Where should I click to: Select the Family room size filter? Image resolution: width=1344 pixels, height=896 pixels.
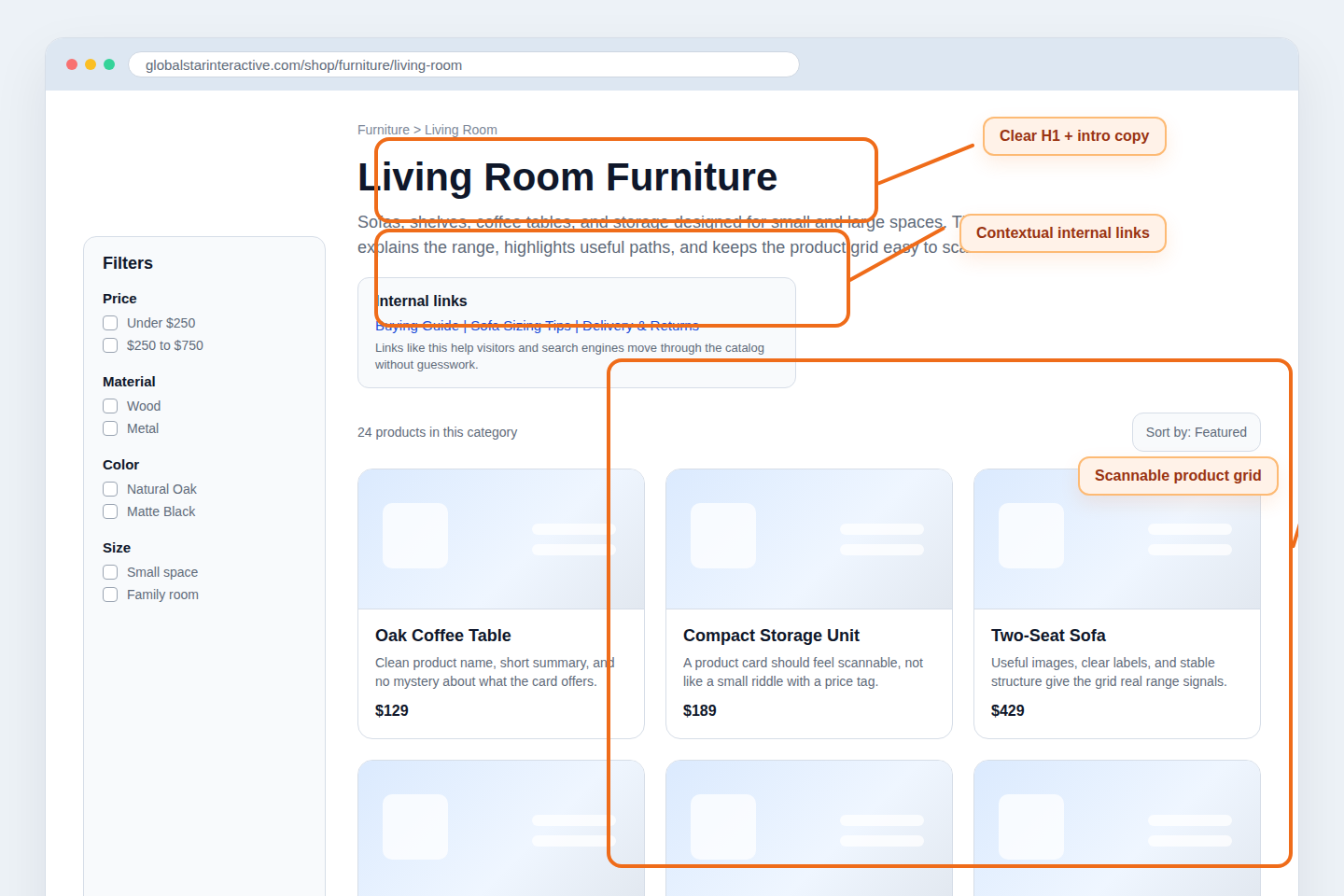[110, 595]
